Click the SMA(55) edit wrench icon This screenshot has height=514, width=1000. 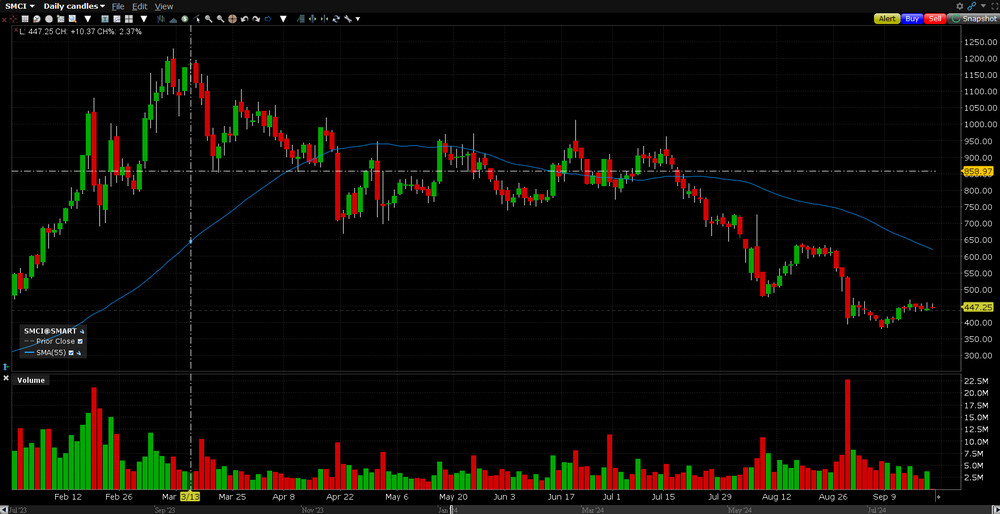tap(78, 352)
